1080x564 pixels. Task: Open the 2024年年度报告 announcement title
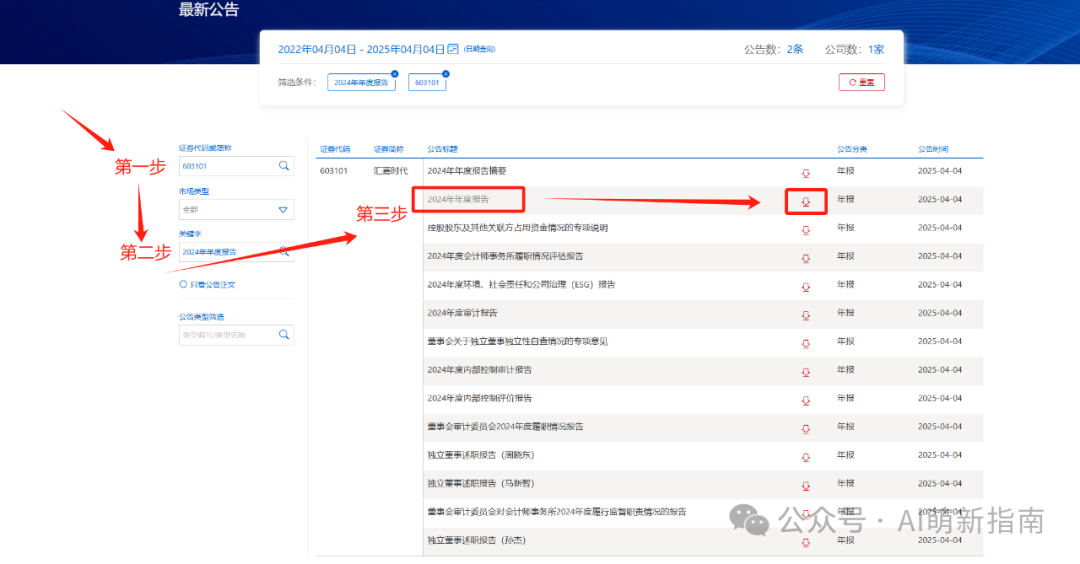[x=458, y=199]
